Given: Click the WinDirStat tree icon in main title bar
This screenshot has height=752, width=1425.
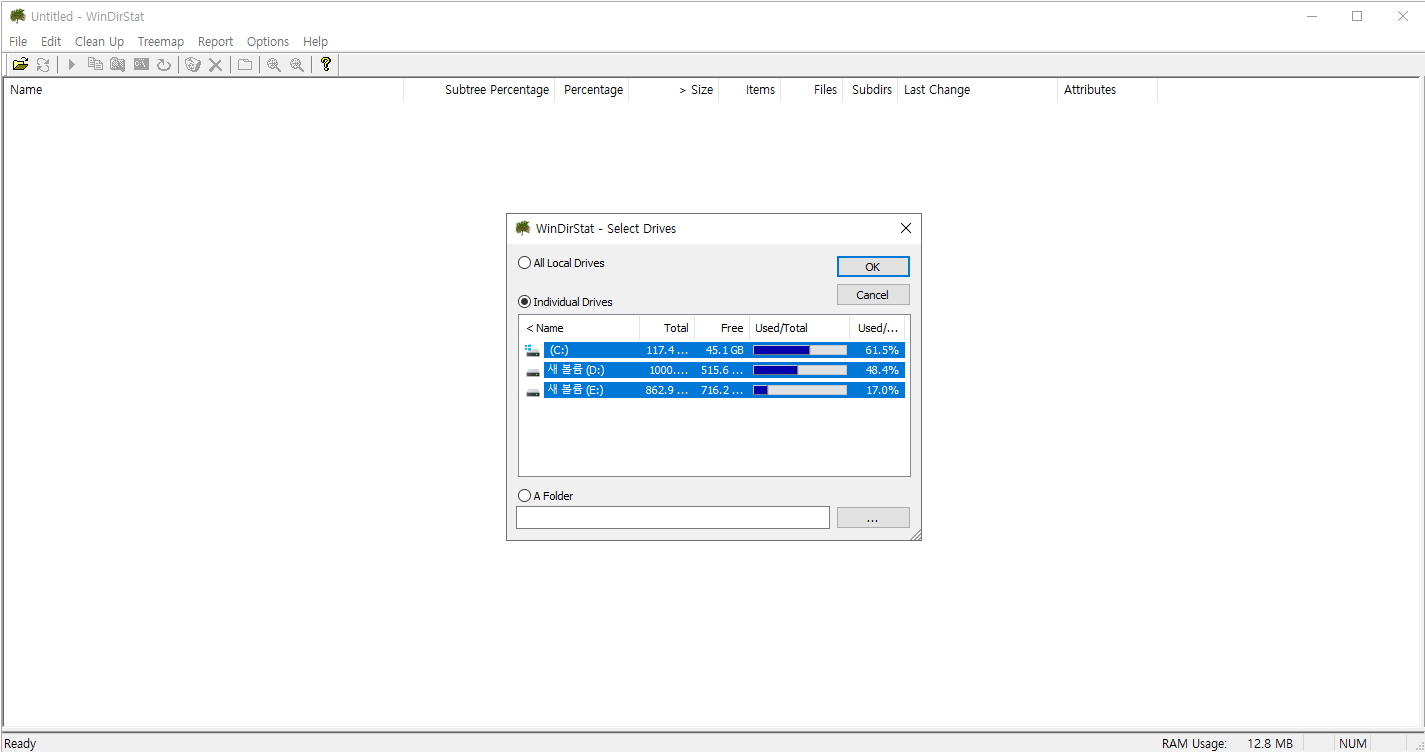Looking at the screenshot, I should 18,16.
